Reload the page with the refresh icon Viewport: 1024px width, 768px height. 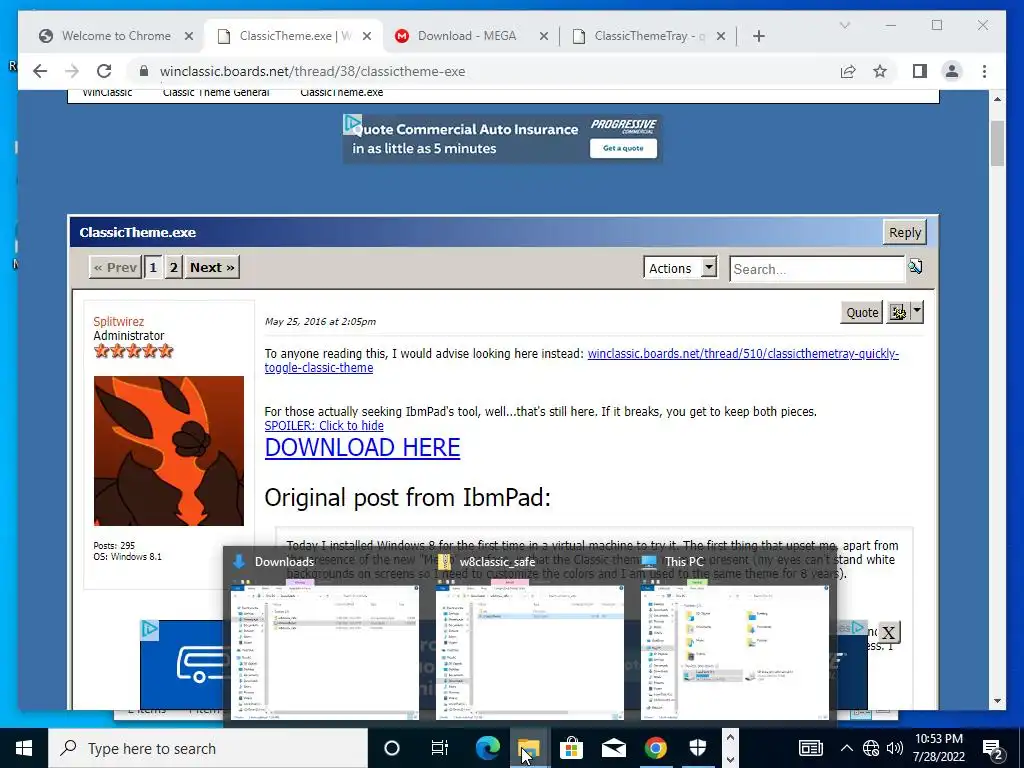point(104,71)
